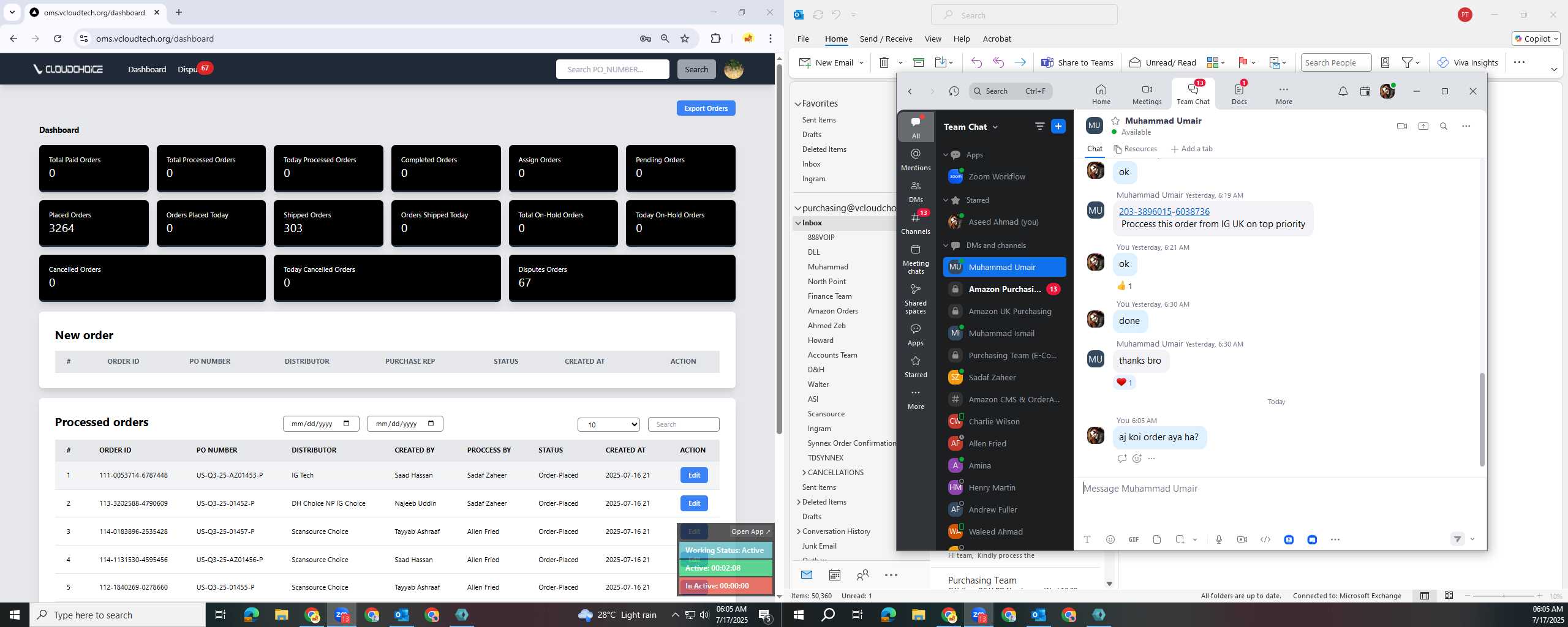
Task: Click Share to Teams in Outlook
Action: [x=1077, y=62]
